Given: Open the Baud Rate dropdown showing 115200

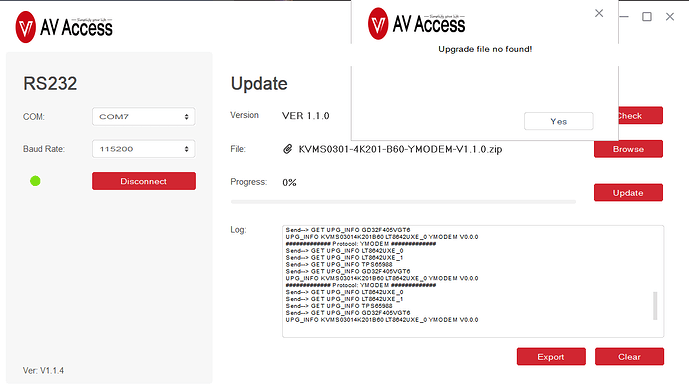Looking at the screenshot, I should [144, 149].
